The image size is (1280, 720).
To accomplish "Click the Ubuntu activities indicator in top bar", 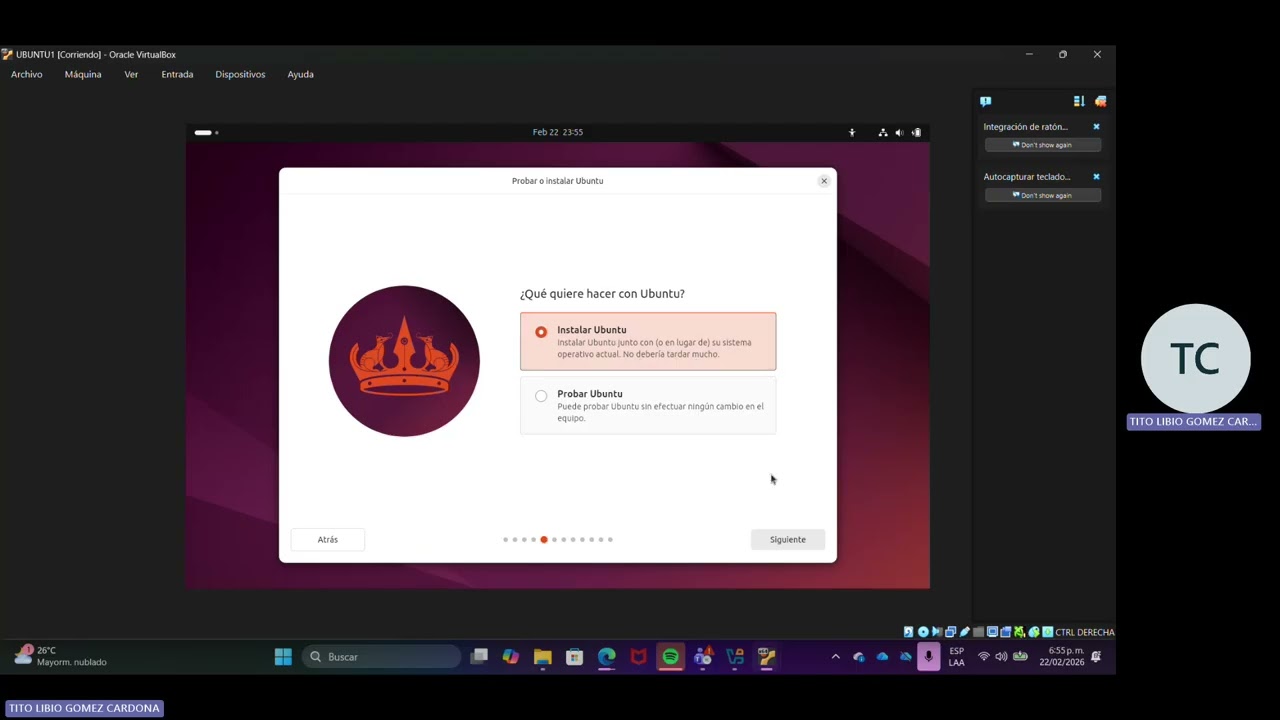I will 206,132.
